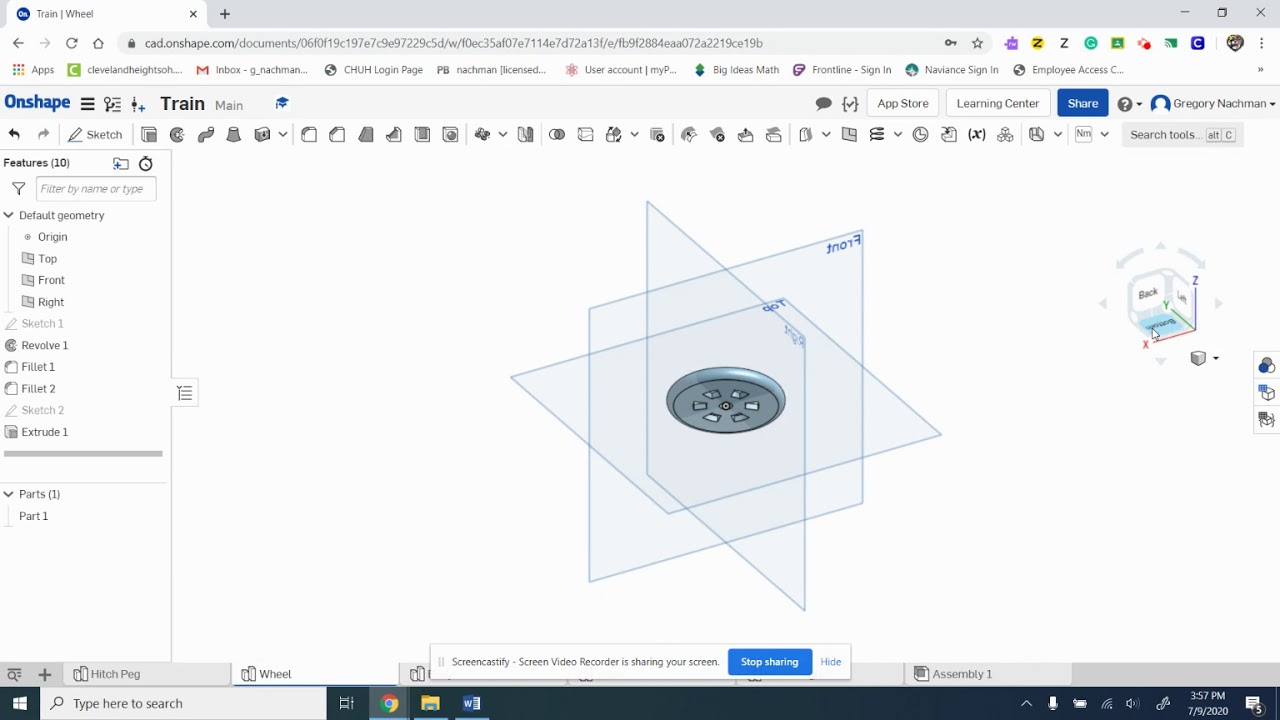Open the Onshape hamburger menu
Image resolution: width=1280 pixels, height=720 pixels.
click(x=88, y=104)
